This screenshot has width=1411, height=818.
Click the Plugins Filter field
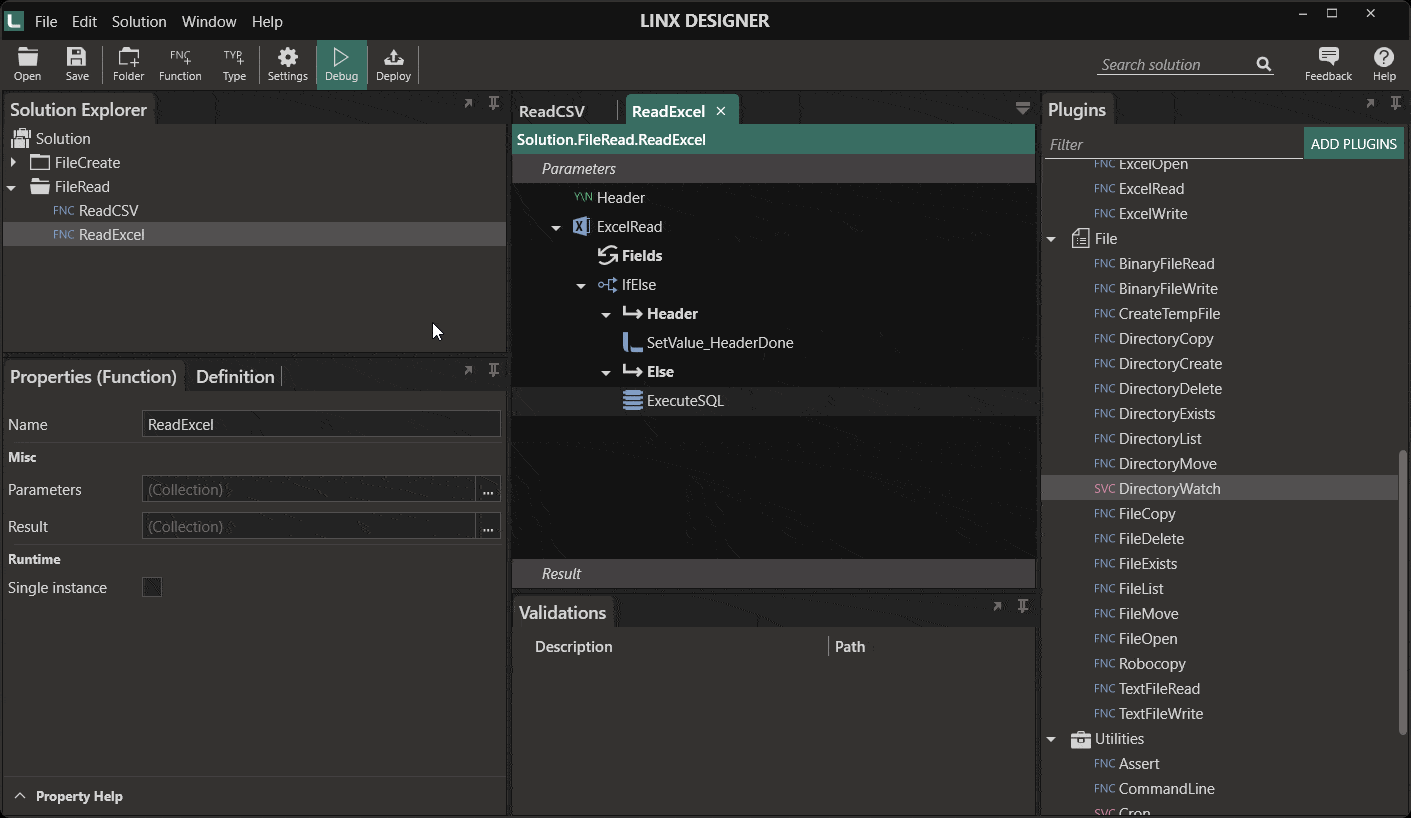coord(1173,144)
